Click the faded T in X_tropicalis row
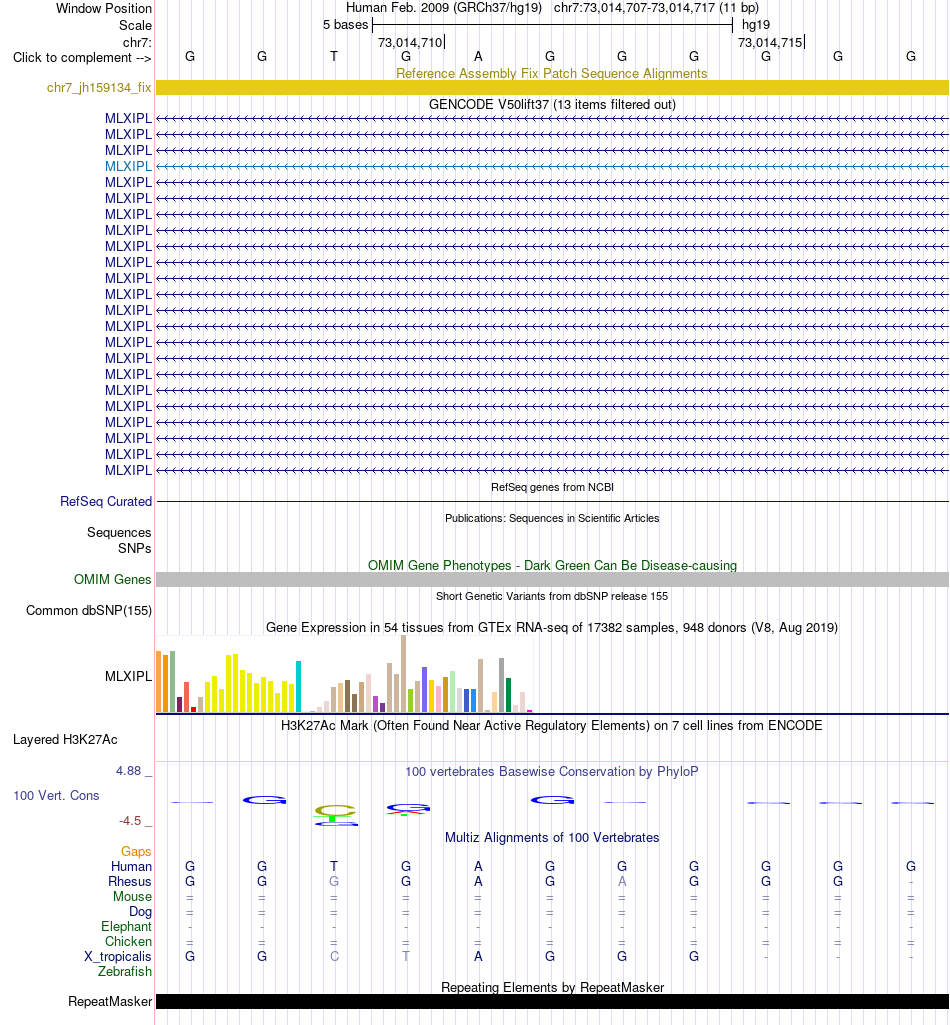This screenshot has width=950, height=1025. 406,956
